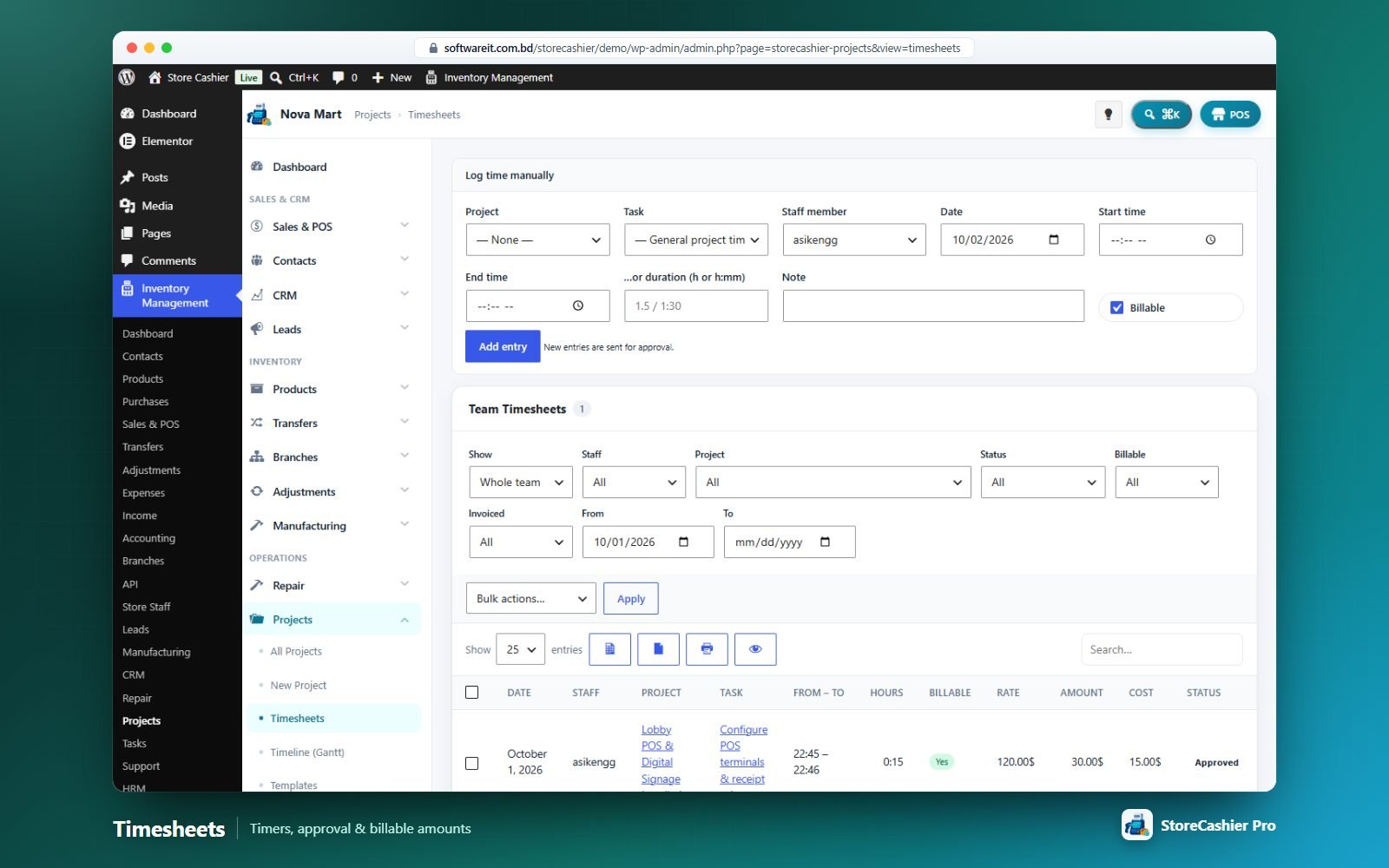Open Start time clock picker icon

pos(1210,240)
